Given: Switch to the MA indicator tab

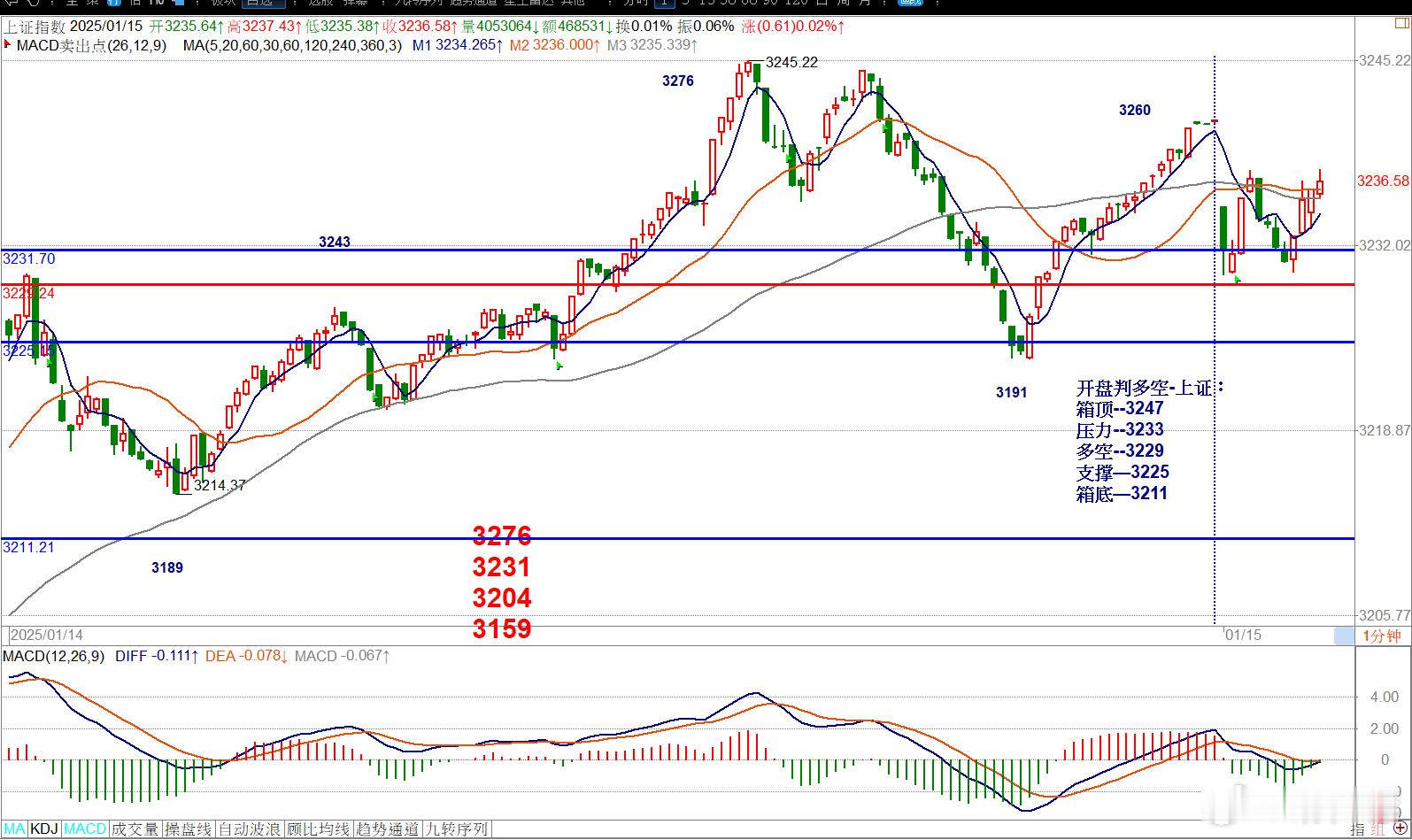Looking at the screenshot, I should pyautogui.click(x=14, y=829).
